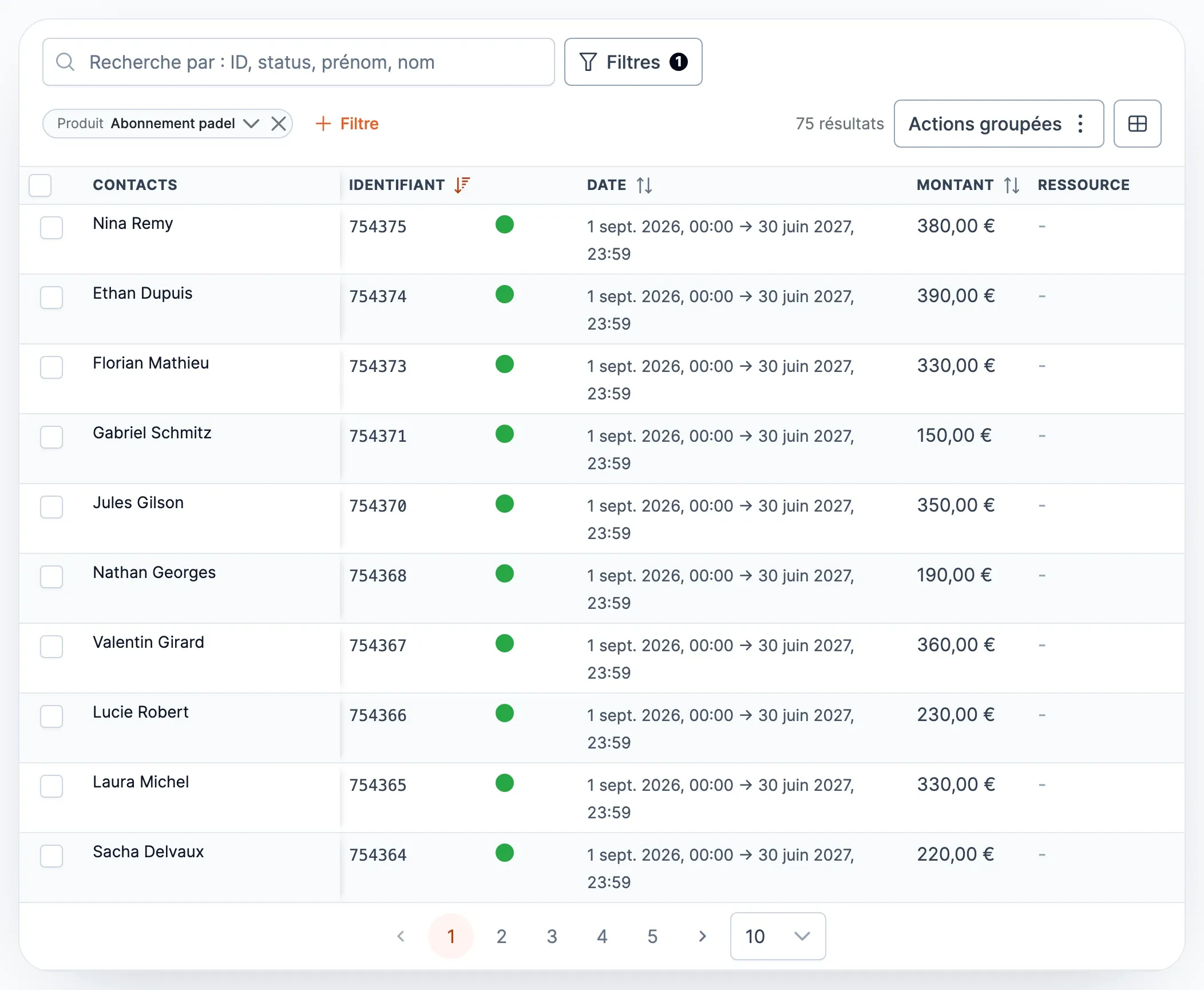This screenshot has width=1204, height=990.
Task: Click green status dot for Sacha Delvaux
Action: [504, 853]
